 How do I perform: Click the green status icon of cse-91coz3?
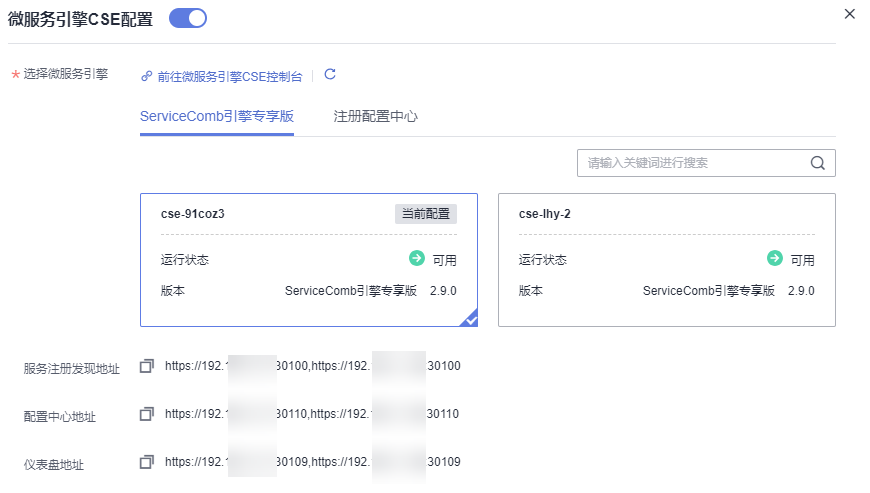point(417,259)
